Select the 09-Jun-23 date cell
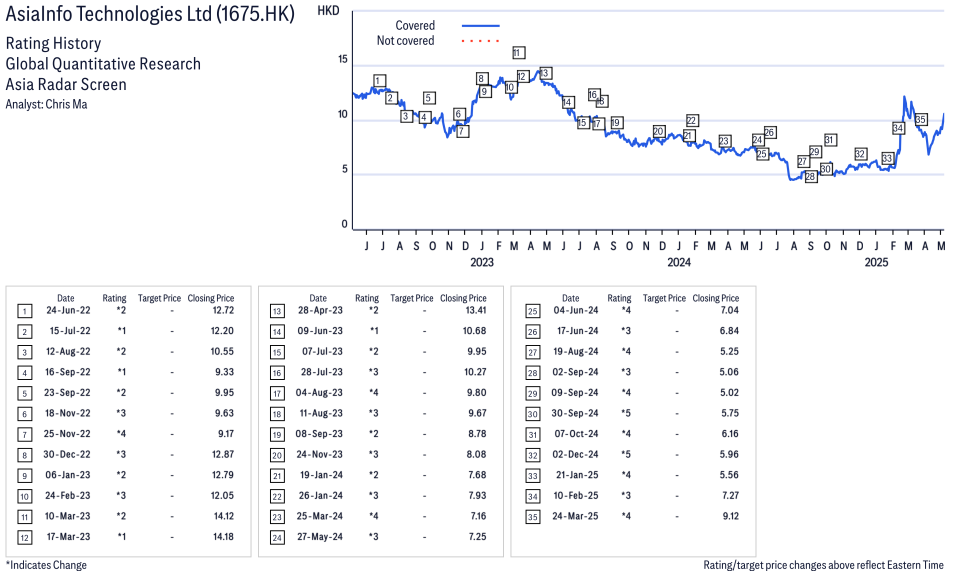 click(x=320, y=331)
